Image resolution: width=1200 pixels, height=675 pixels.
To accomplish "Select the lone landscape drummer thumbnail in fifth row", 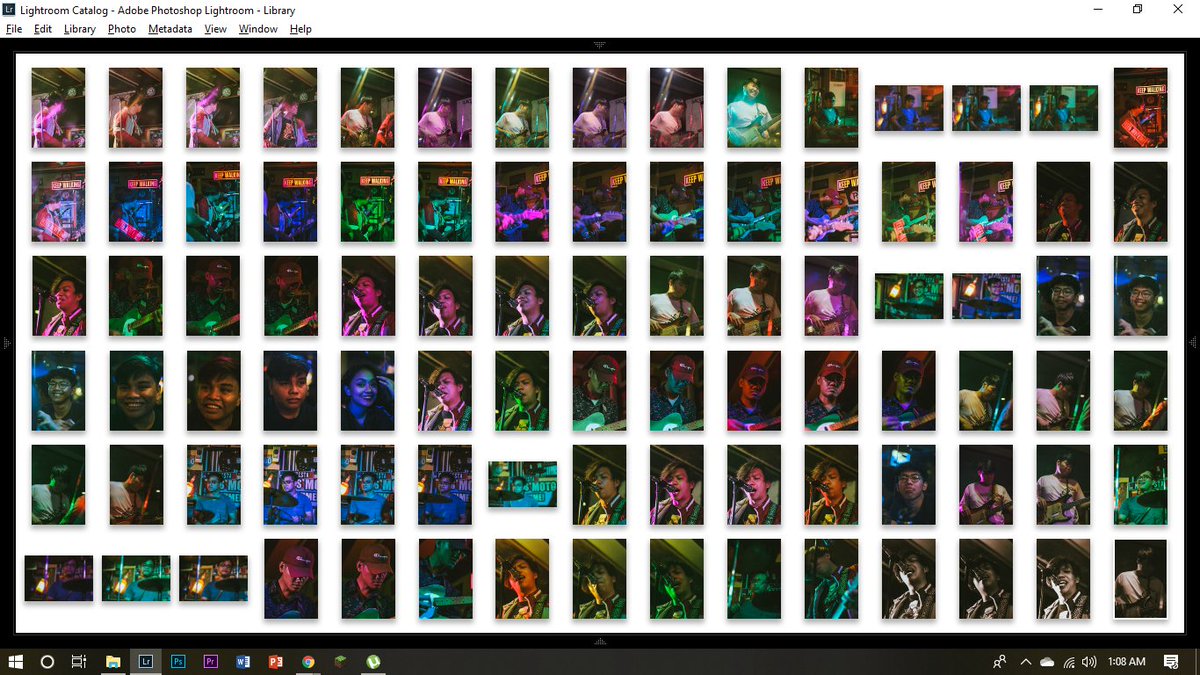I will pos(523,484).
